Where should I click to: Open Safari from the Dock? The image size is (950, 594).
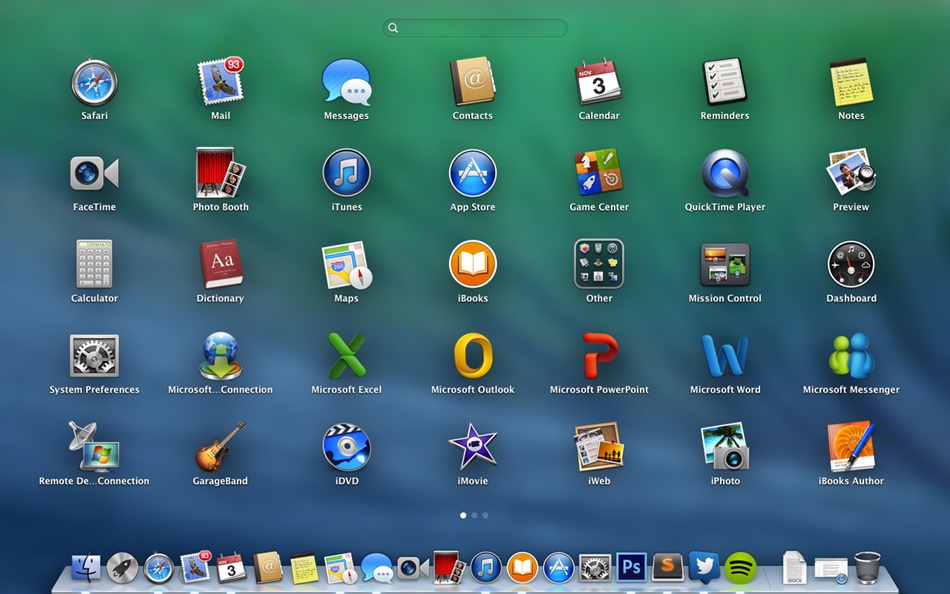pyautogui.click(x=159, y=569)
